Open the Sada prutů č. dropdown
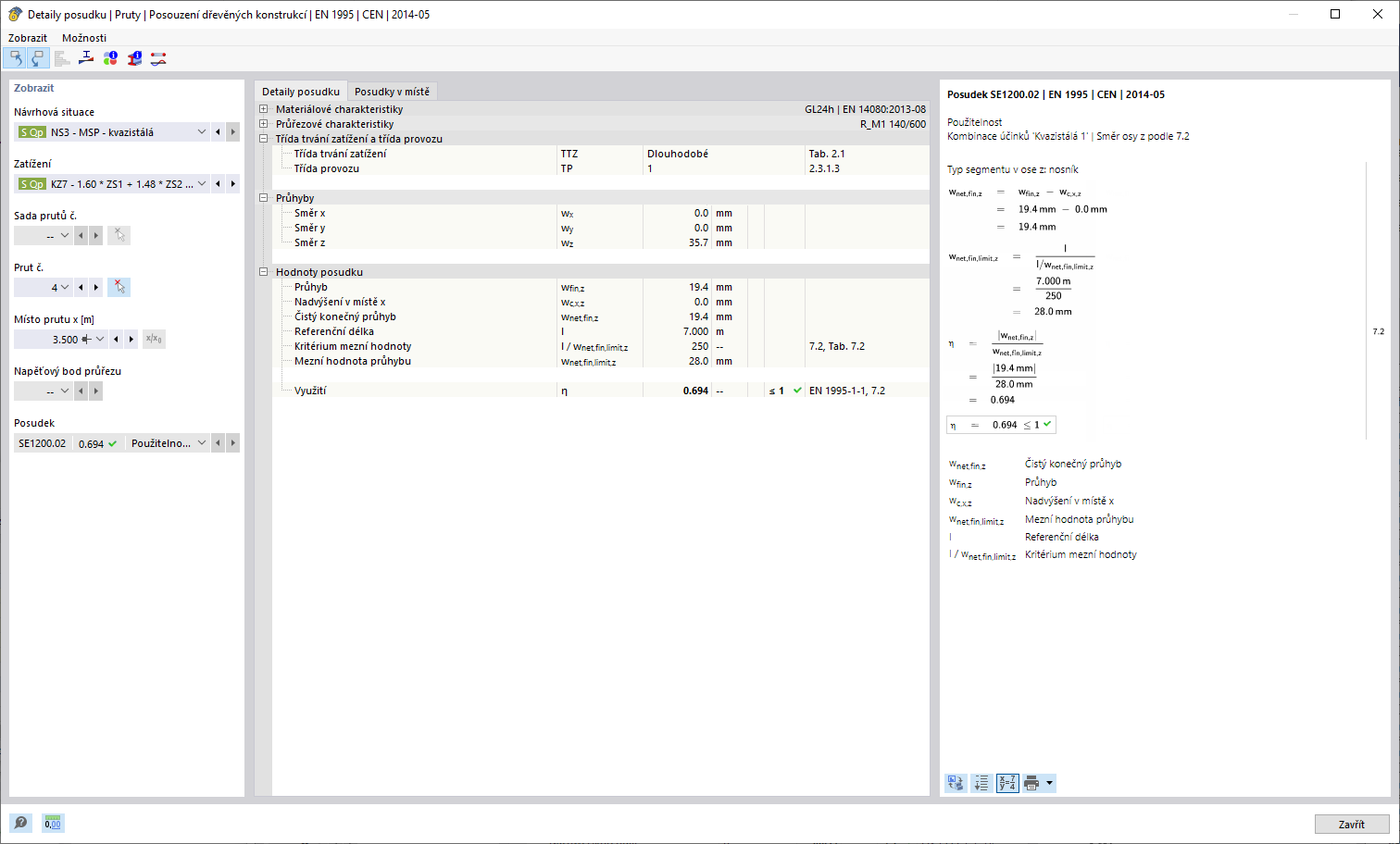This screenshot has width=1400, height=844. point(65,236)
